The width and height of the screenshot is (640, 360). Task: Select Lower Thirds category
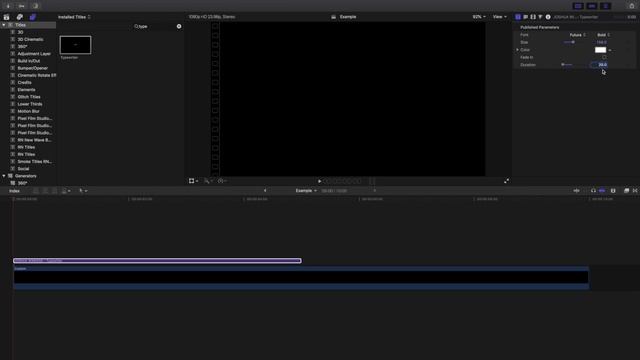point(29,104)
